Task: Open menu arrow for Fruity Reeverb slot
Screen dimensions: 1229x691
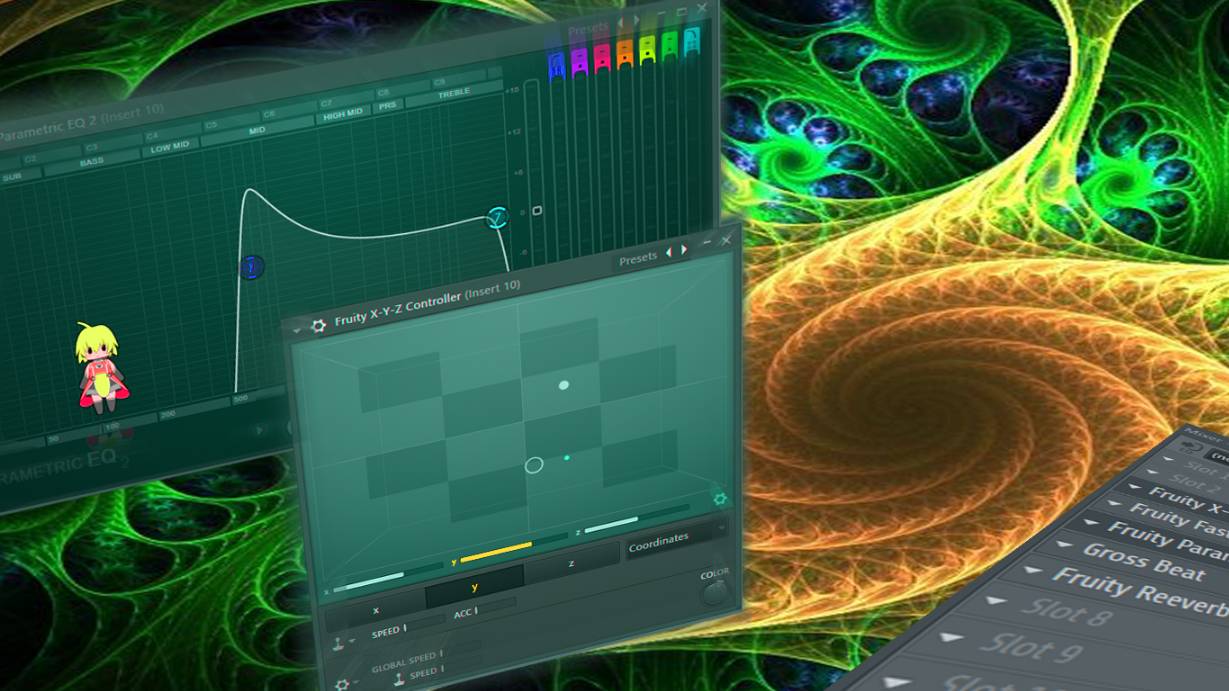Action: (x=1031, y=571)
